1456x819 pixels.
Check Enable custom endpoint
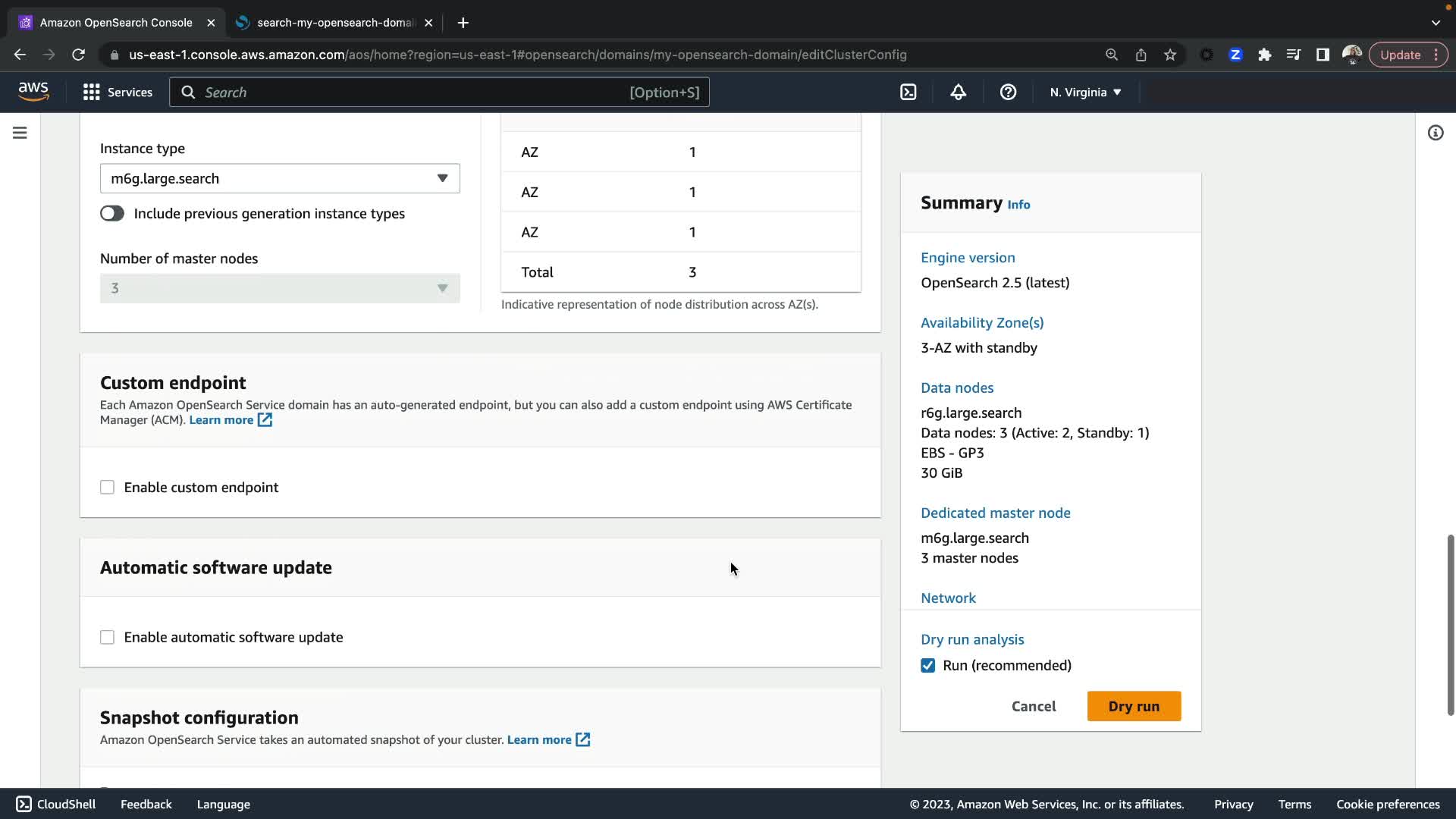pos(107,488)
